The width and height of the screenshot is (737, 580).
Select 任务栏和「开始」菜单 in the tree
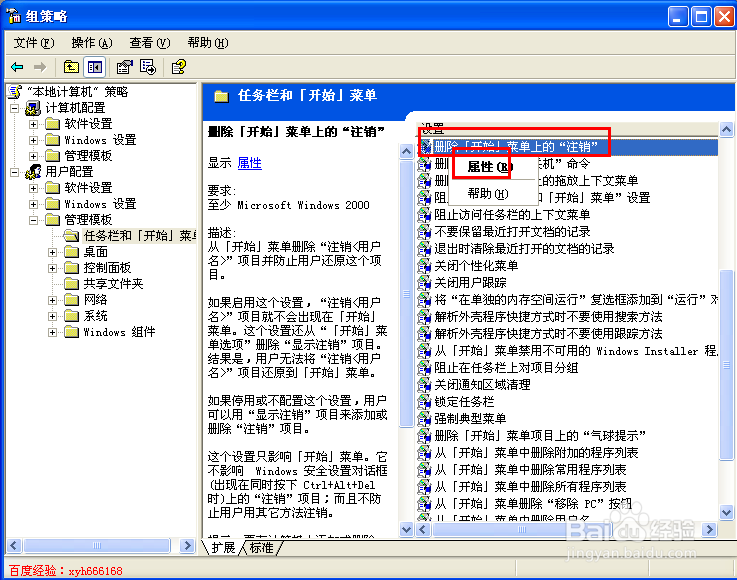[x=140, y=236]
